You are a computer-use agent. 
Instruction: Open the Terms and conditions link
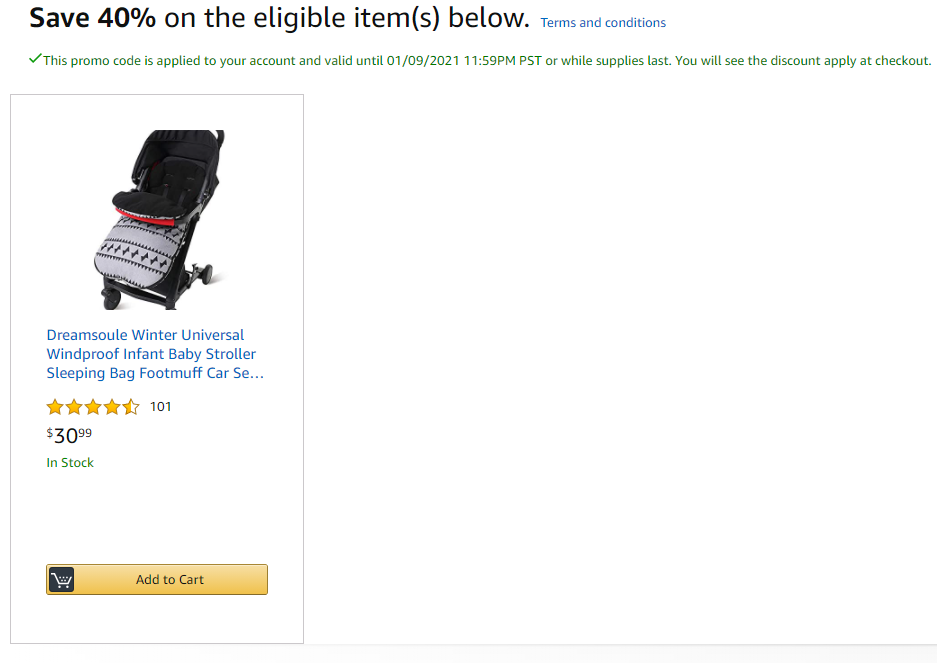coord(603,23)
